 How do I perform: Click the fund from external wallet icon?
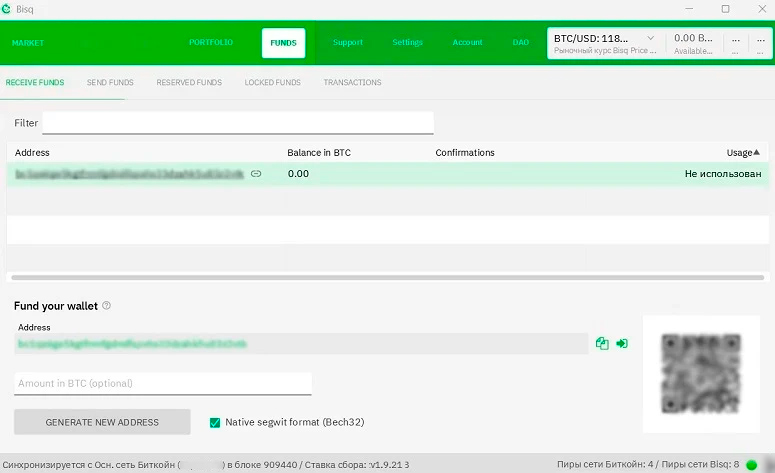click(x=622, y=343)
